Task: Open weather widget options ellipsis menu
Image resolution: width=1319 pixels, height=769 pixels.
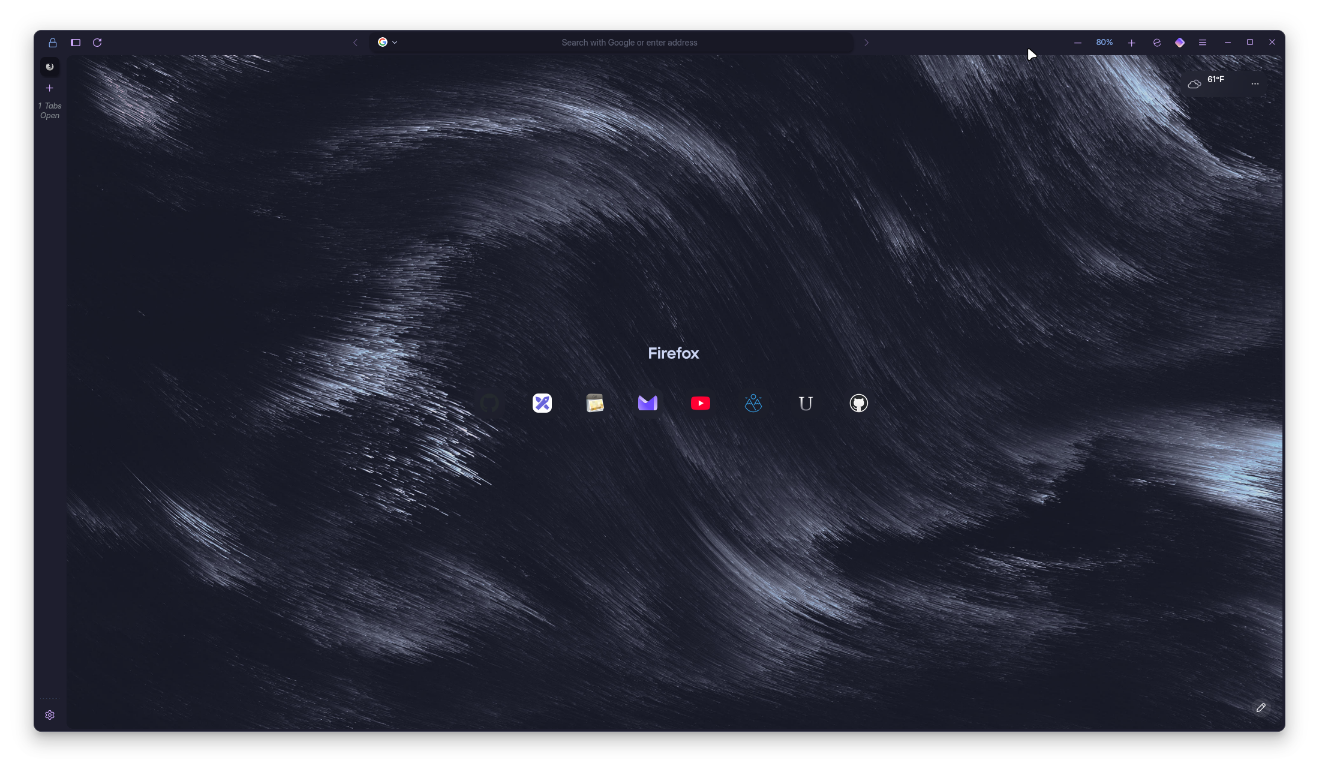Action: [1255, 84]
